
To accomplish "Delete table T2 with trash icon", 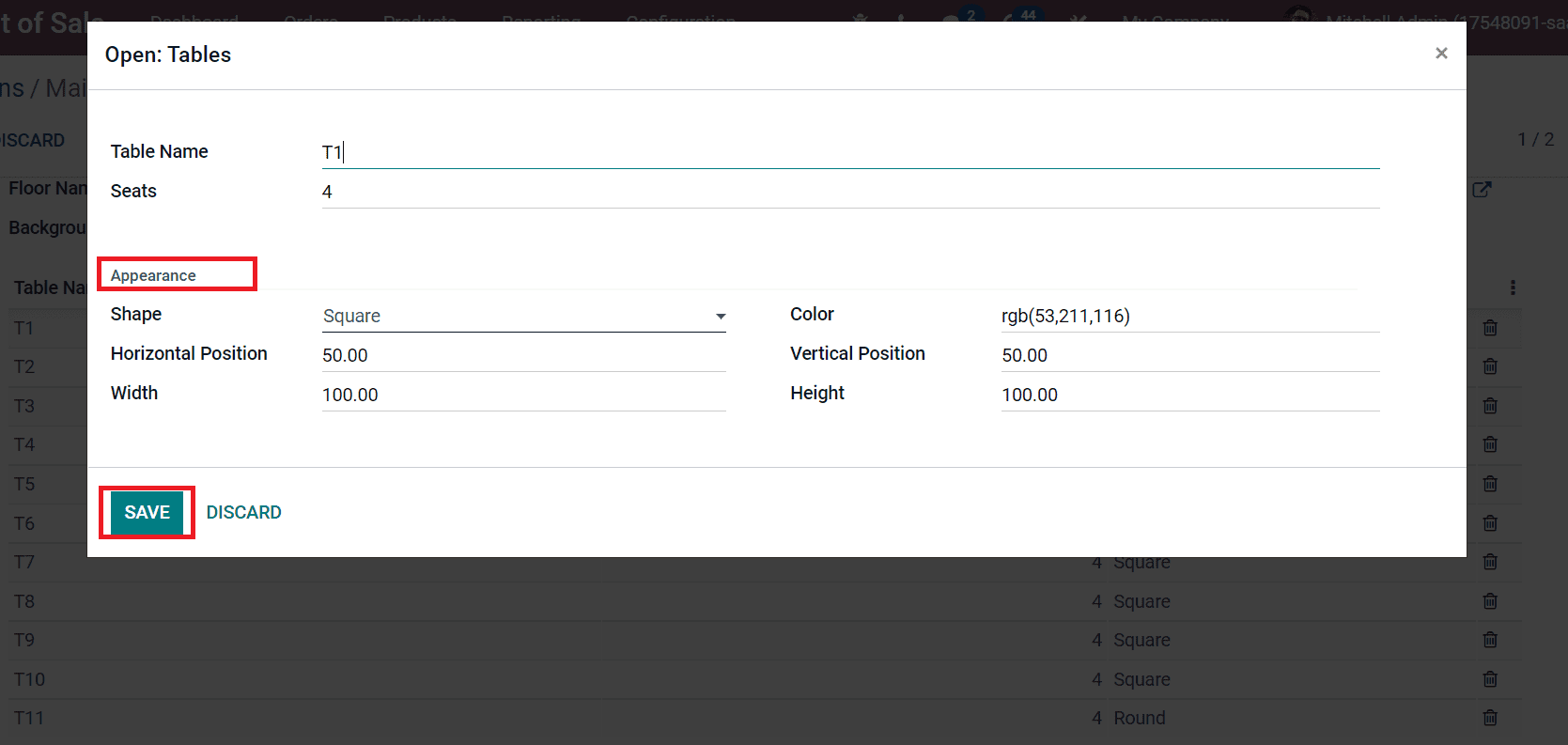I will point(1490,366).
